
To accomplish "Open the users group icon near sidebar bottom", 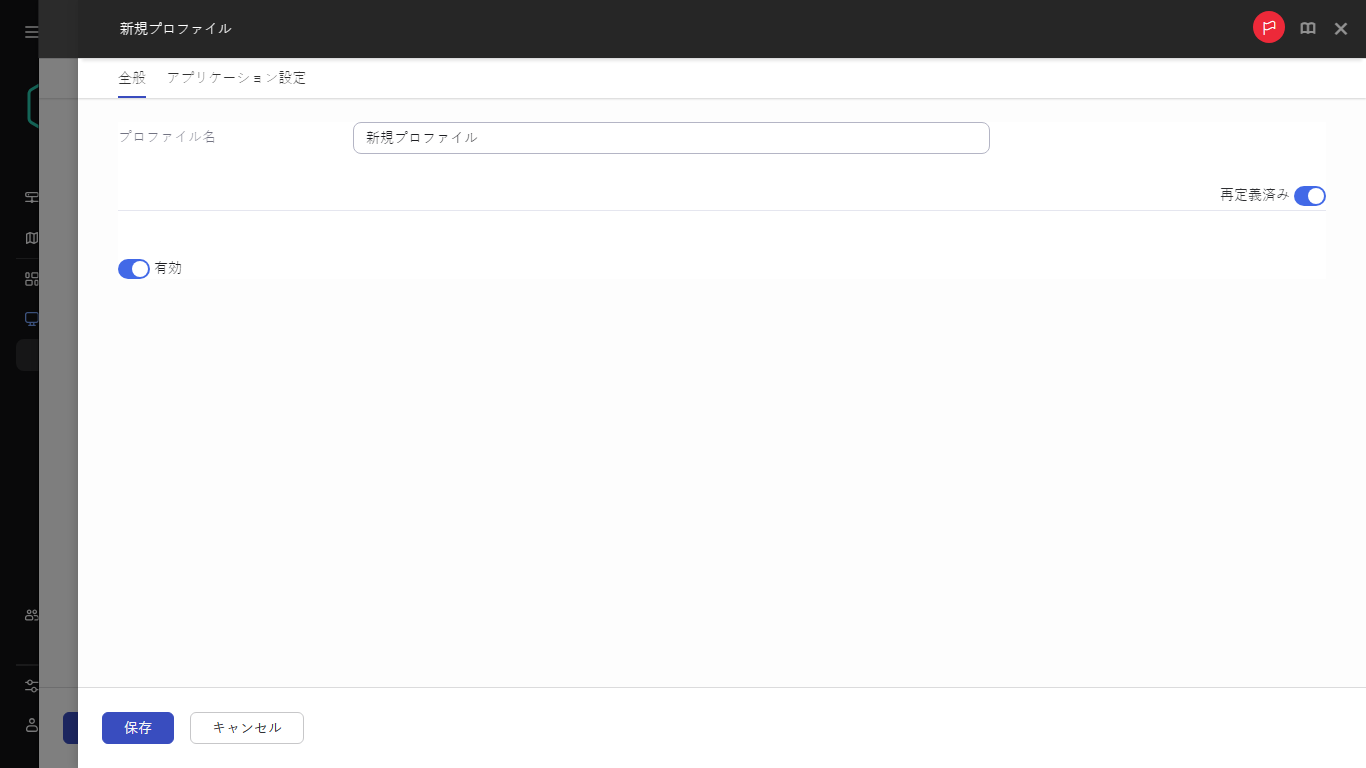I will click(x=30, y=616).
